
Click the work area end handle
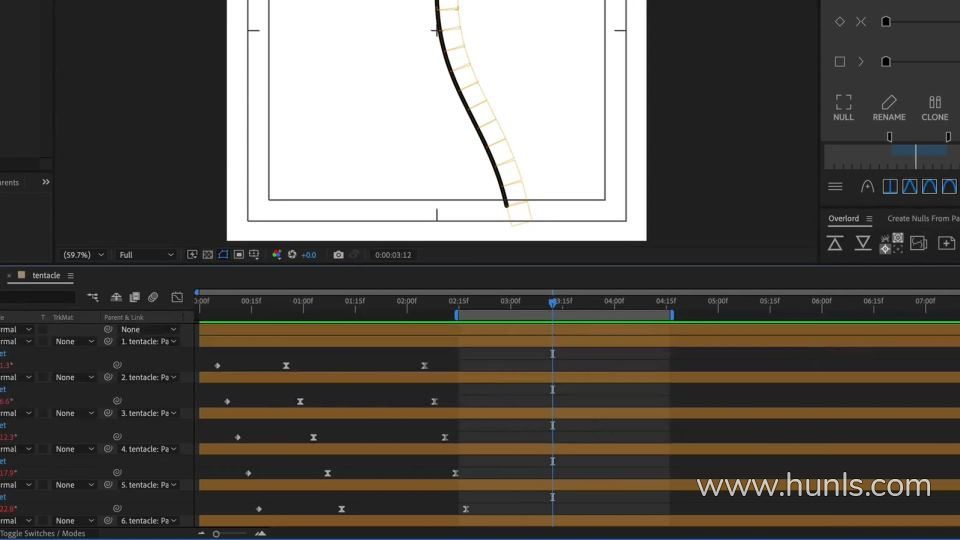tap(672, 315)
